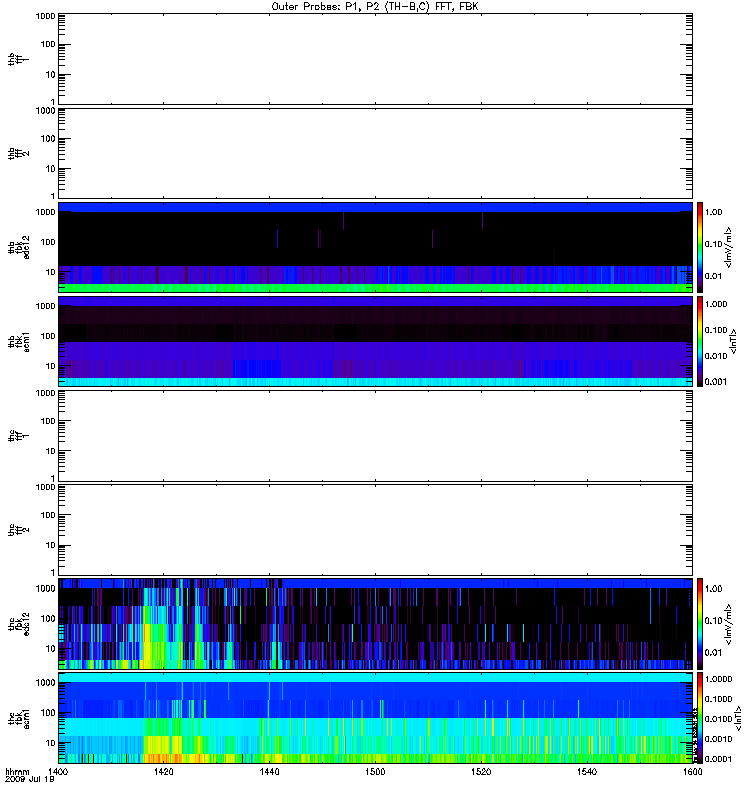This screenshot has height=800, width=750.
Task: Click the "thc fbk scm1" y-axis title
Action: [18, 718]
